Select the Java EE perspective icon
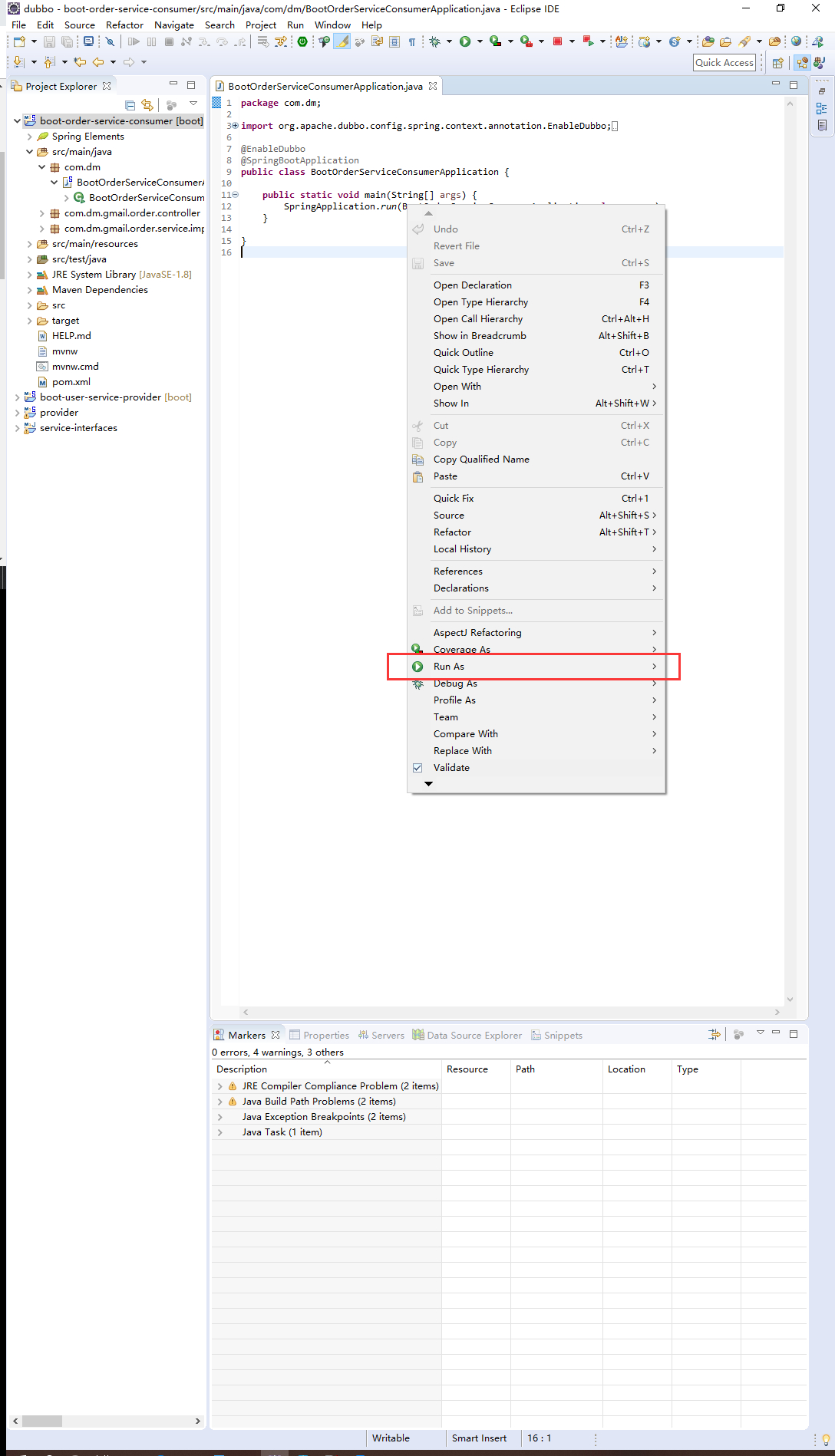The image size is (835, 1456). (x=802, y=63)
